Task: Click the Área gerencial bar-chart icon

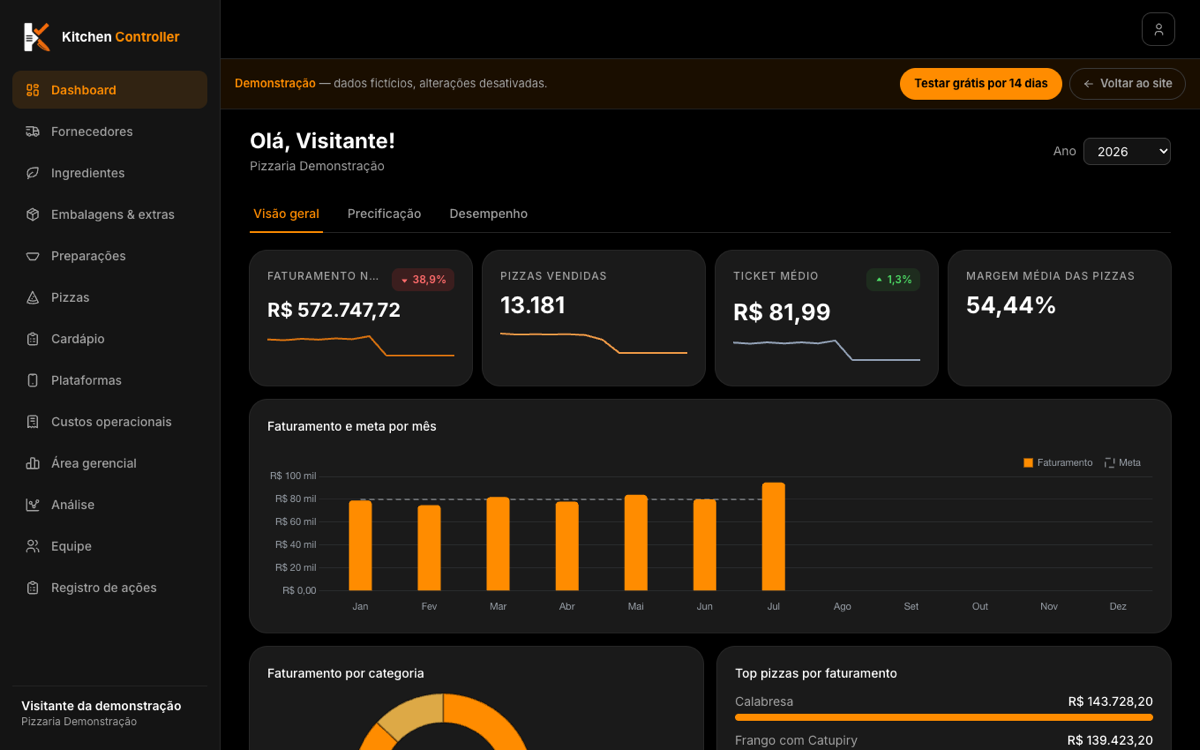Action: tap(33, 463)
